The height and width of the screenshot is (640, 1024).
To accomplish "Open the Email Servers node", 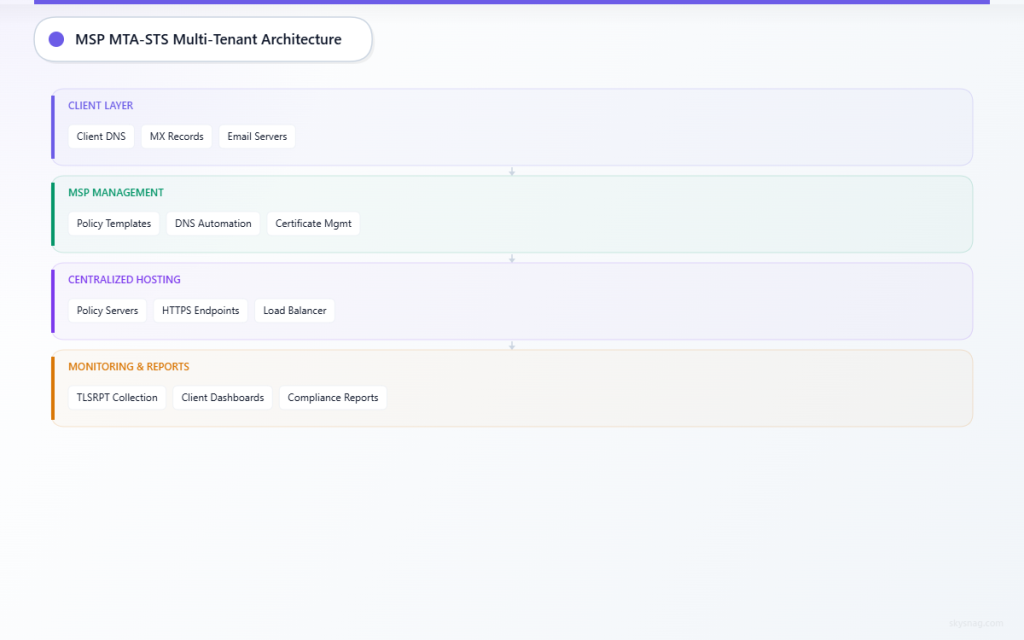I will click(x=256, y=136).
